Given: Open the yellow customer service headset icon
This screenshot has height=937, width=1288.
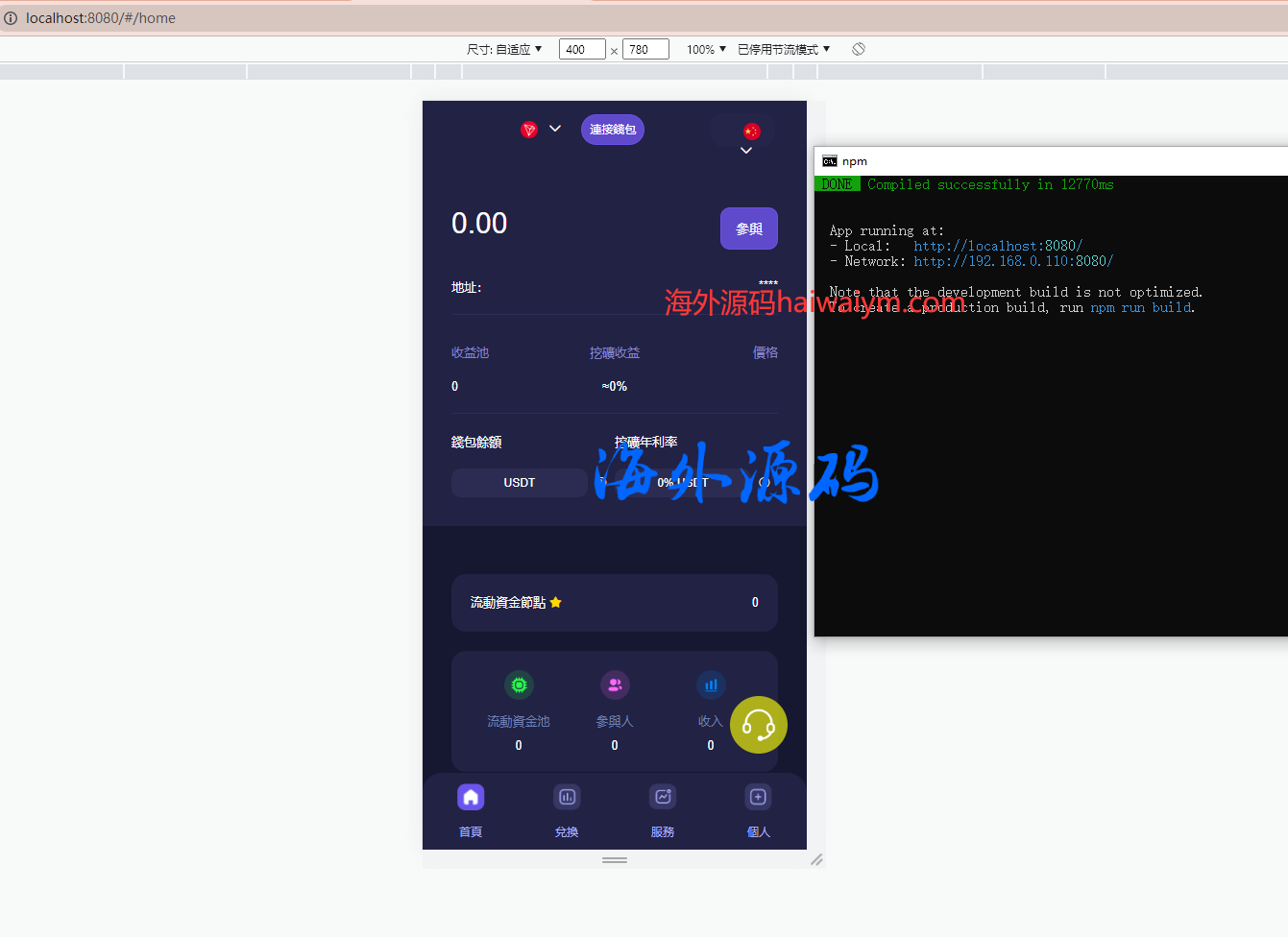Looking at the screenshot, I should point(758,725).
